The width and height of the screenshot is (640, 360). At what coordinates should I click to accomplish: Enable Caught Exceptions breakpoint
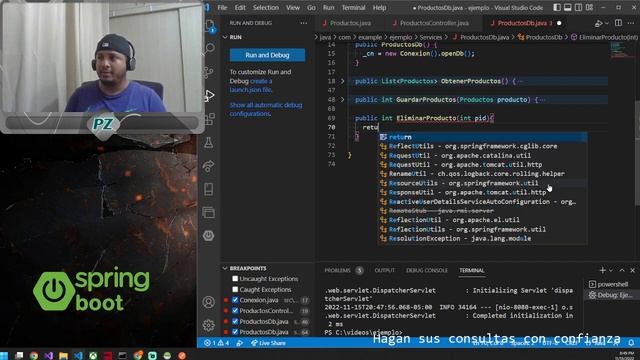coord(235,289)
